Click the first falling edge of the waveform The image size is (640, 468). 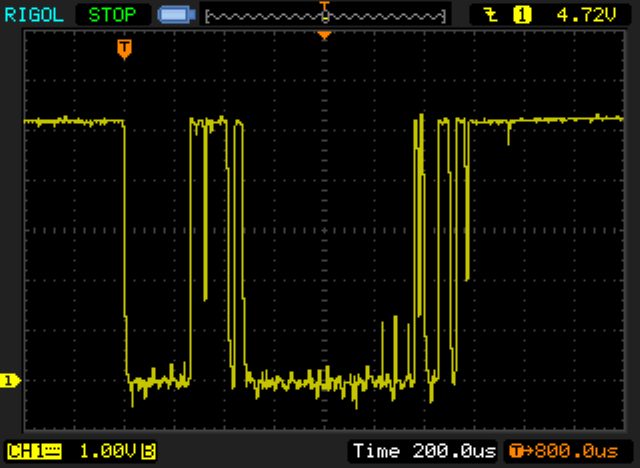(126, 250)
